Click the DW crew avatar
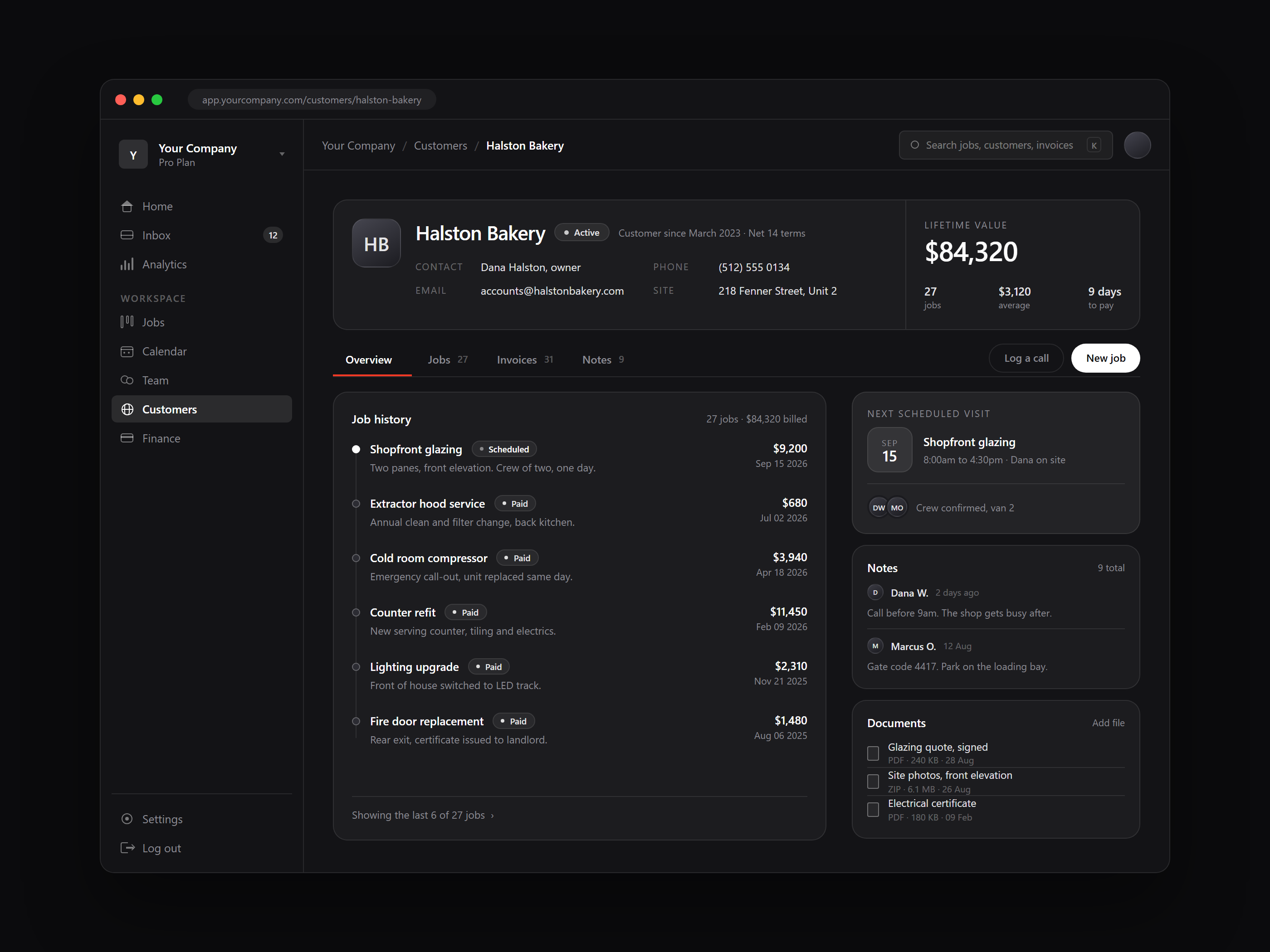The image size is (1270, 952). point(879,508)
